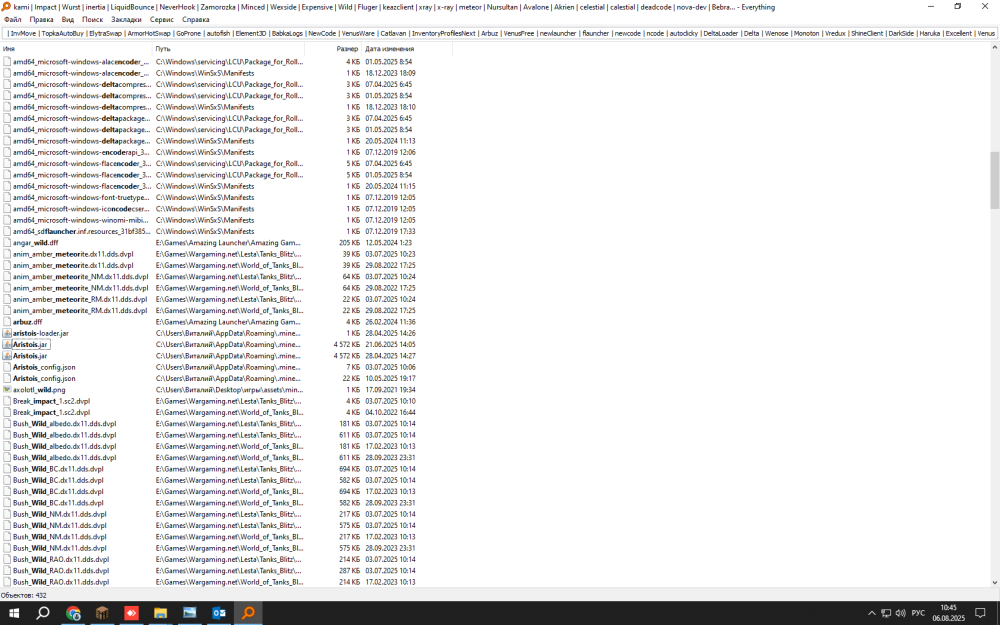Sort by the Размер column header

coord(333,48)
